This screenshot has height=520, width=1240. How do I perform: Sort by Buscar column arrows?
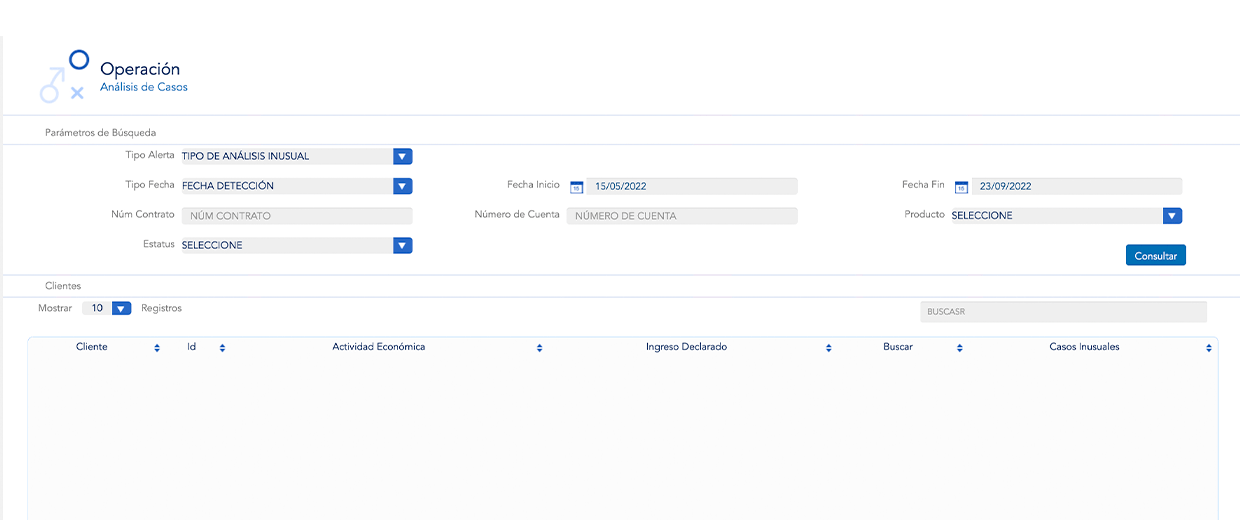click(959, 348)
